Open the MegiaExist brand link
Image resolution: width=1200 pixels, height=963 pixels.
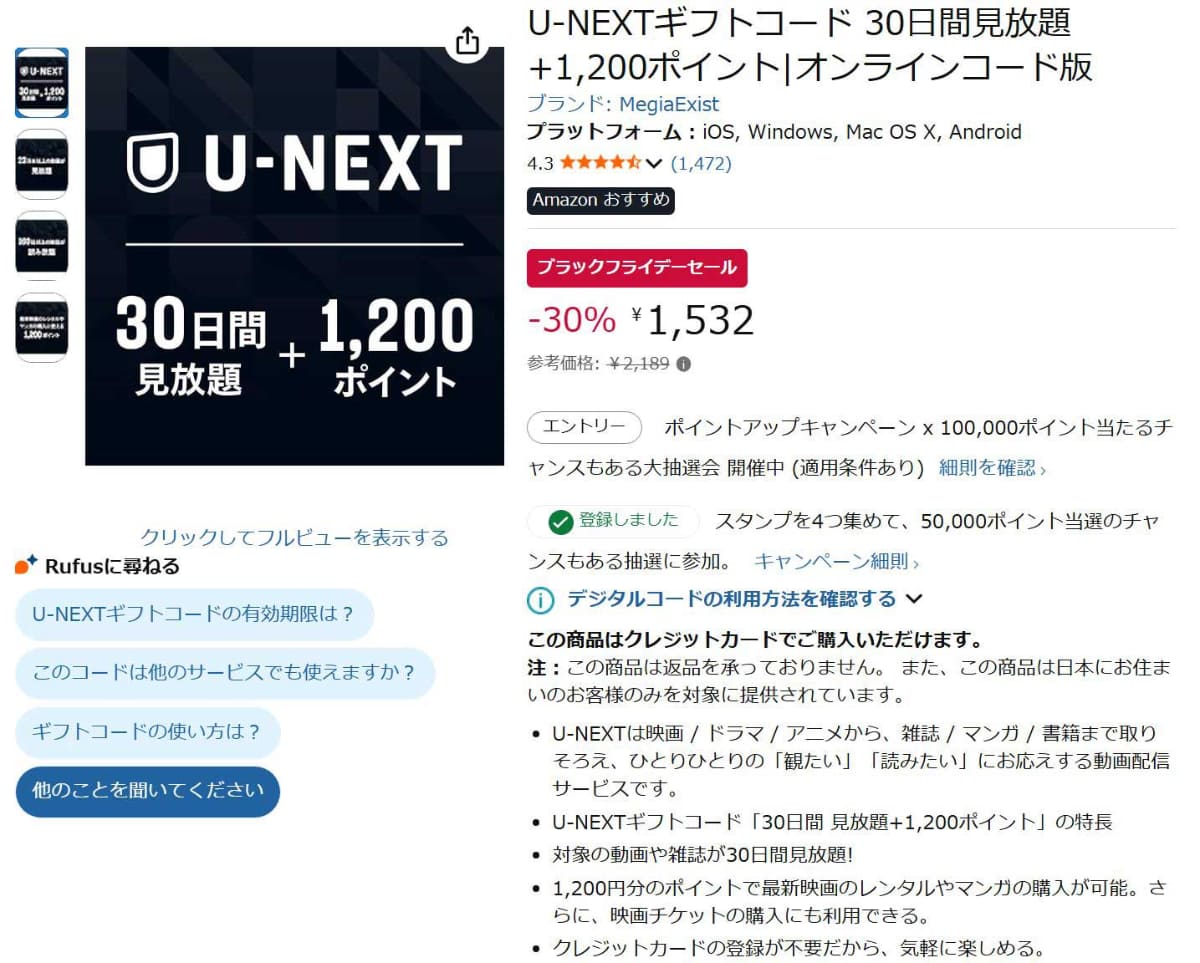(x=622, y=104)
